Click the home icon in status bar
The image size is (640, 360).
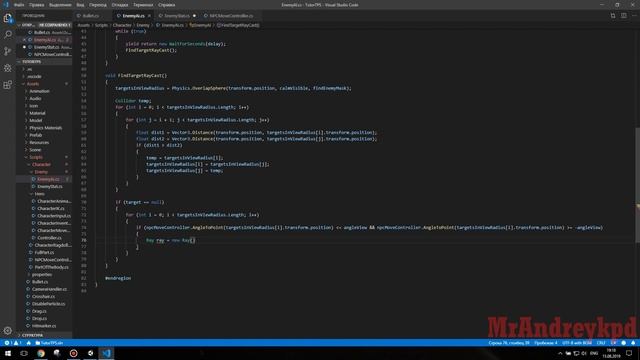(29, 343)
